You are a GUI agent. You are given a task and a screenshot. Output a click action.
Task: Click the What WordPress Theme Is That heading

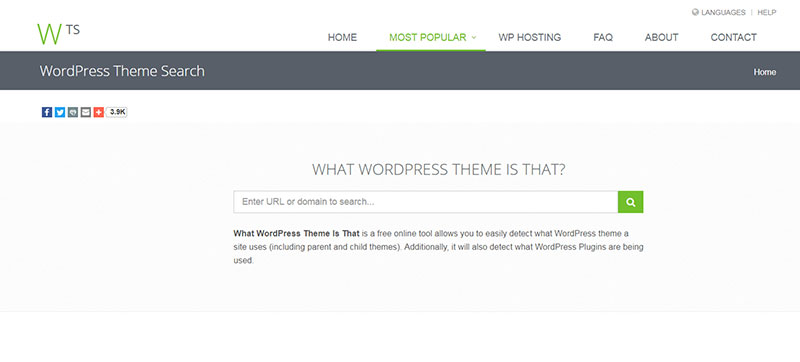point(439,169)
